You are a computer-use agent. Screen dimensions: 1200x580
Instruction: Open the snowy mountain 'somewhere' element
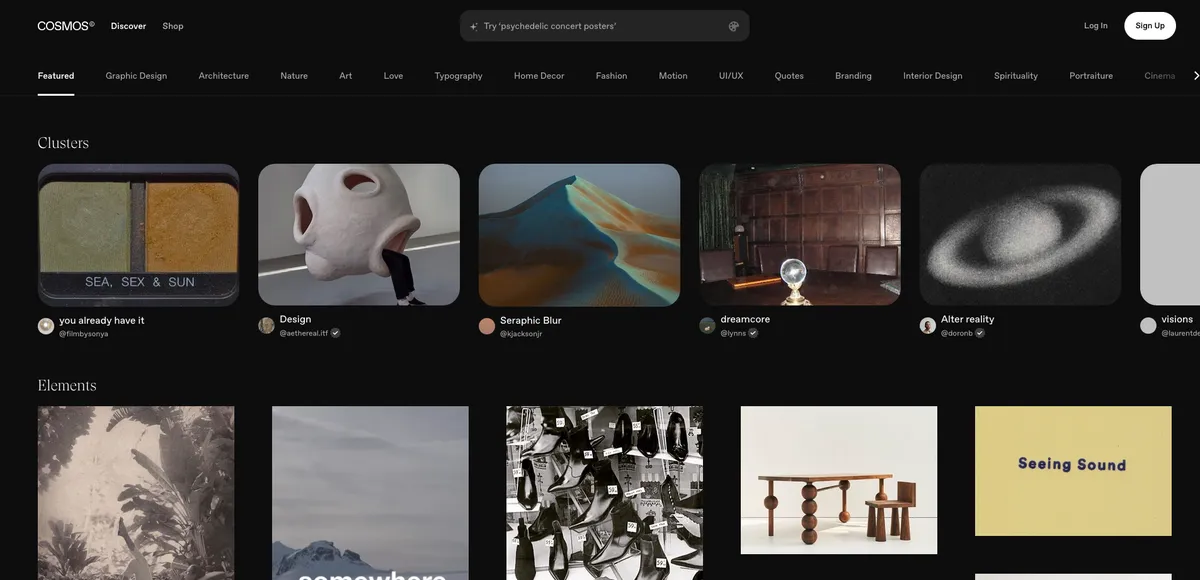[x=370, y=493]
